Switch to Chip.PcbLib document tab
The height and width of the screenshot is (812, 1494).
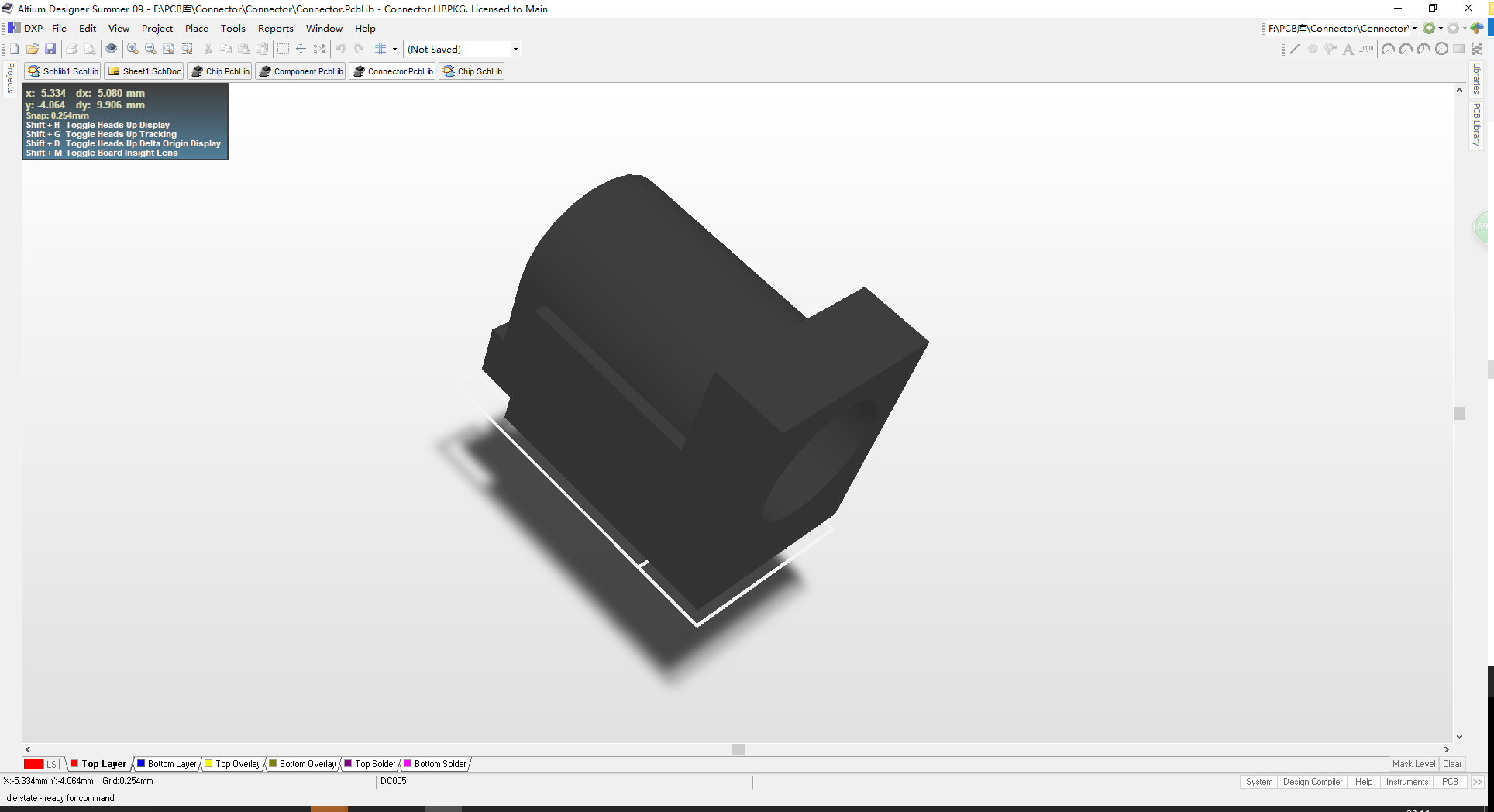tap(220, 71)
